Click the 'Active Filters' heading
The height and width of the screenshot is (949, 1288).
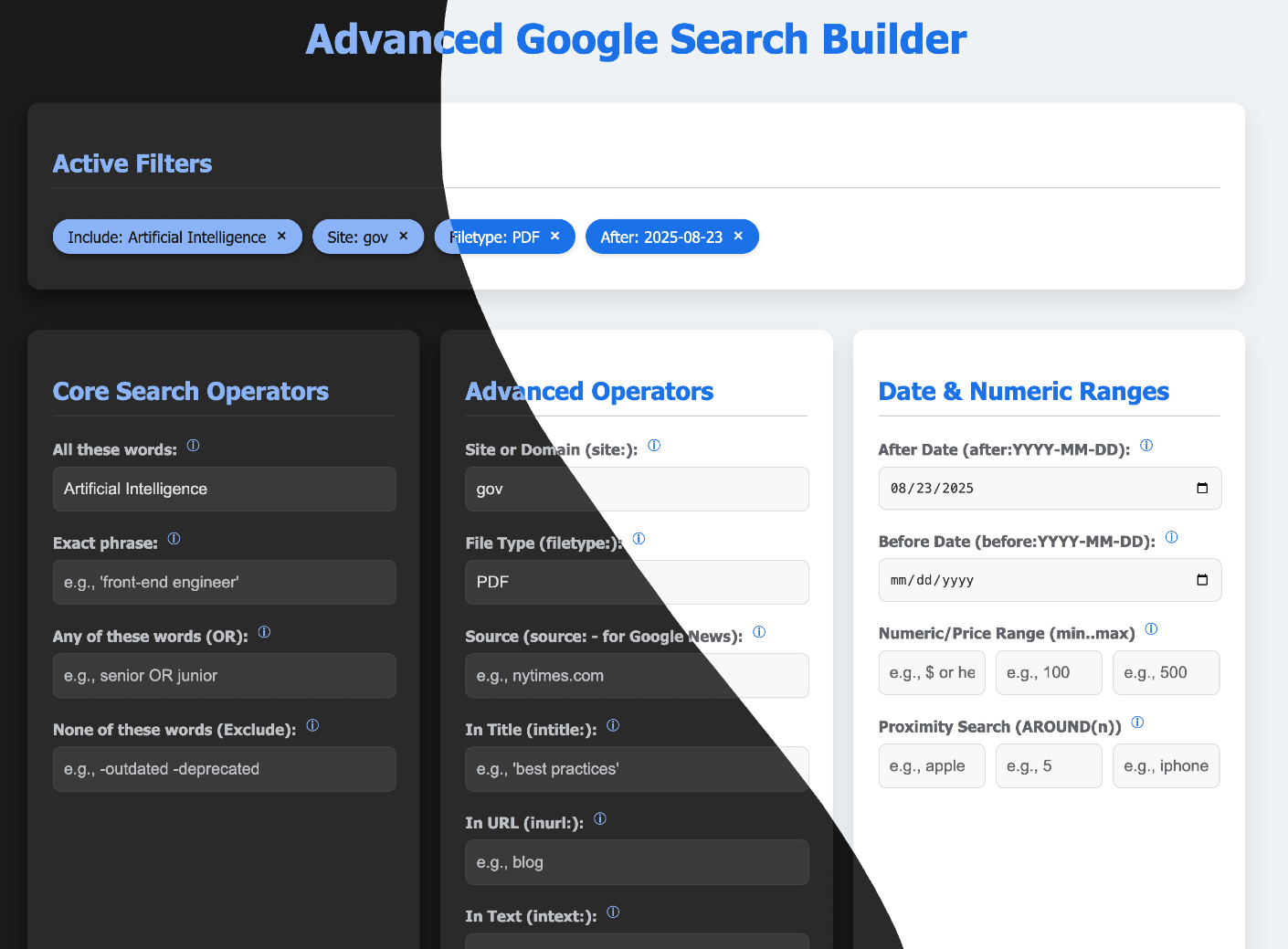coord(132,163)
